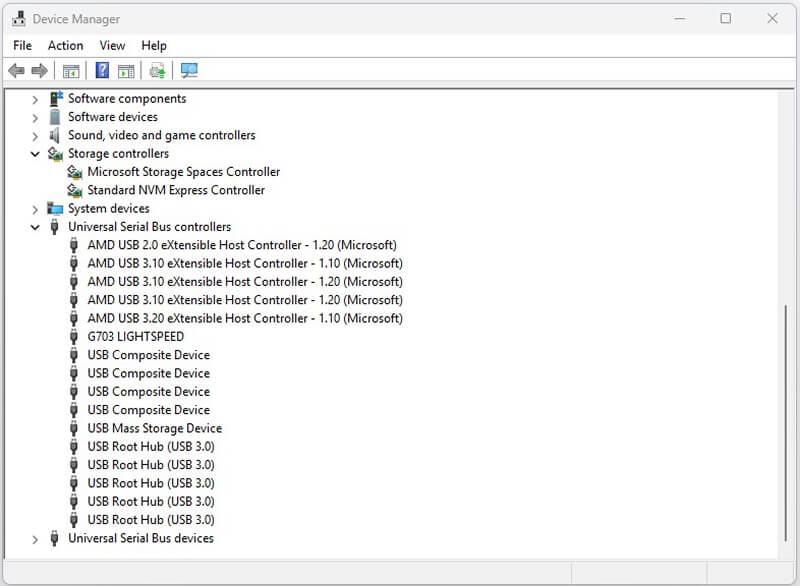Click the Universal Serial Bus controllers icon
The image size is (800, 586).
pyautogui.click(x=55, y=227)
